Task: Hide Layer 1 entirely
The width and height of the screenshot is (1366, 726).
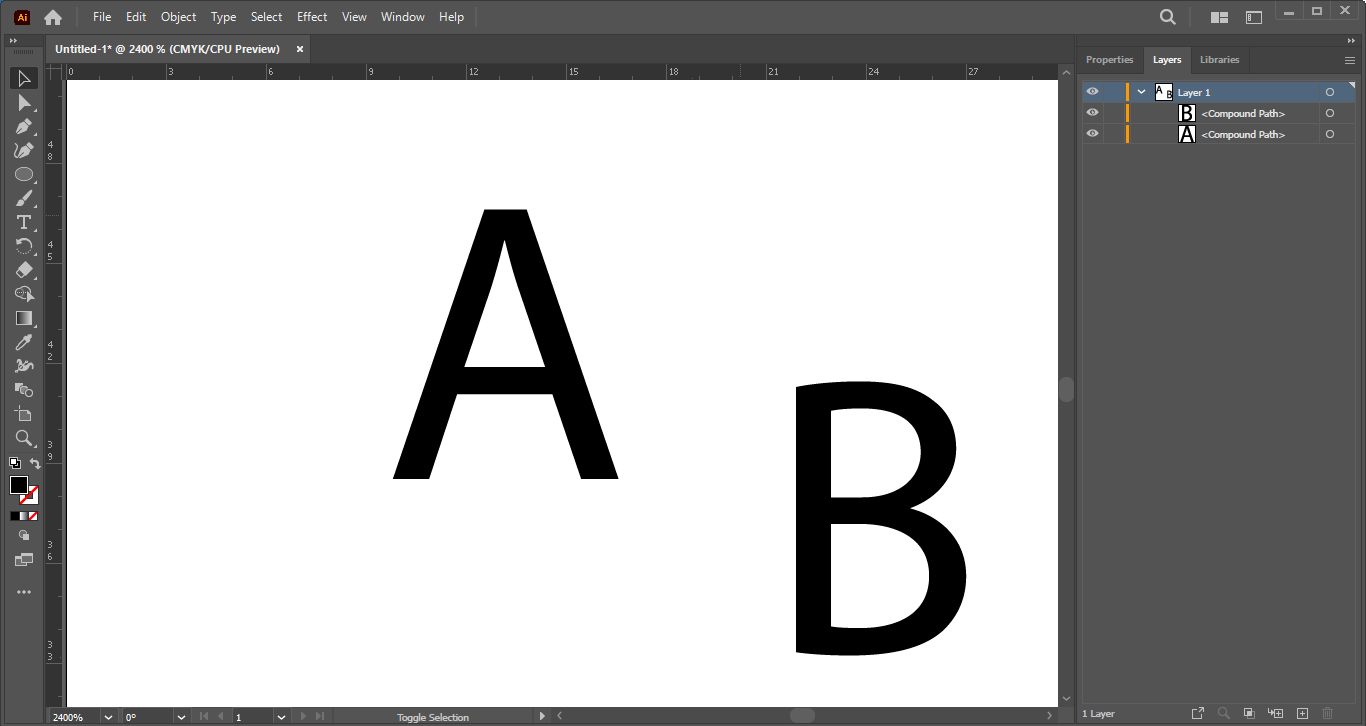Action: [1092, 91]
